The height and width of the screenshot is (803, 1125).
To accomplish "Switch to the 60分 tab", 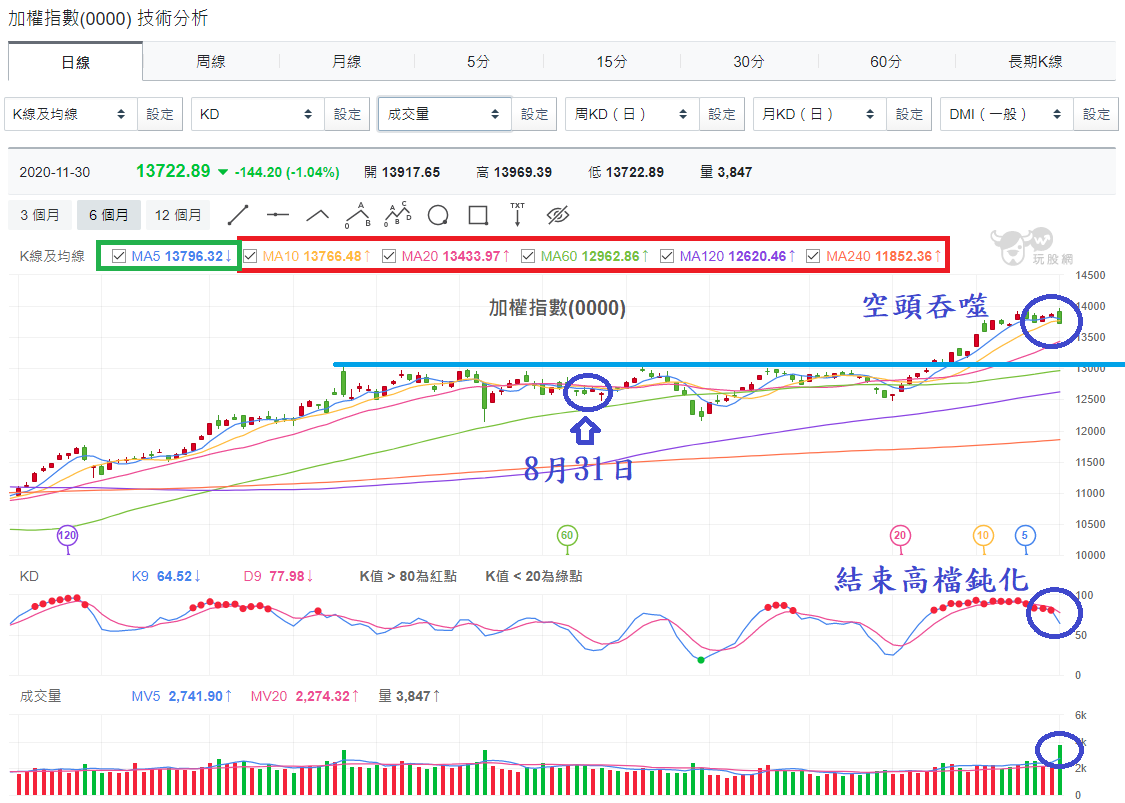I will point(885,62).
